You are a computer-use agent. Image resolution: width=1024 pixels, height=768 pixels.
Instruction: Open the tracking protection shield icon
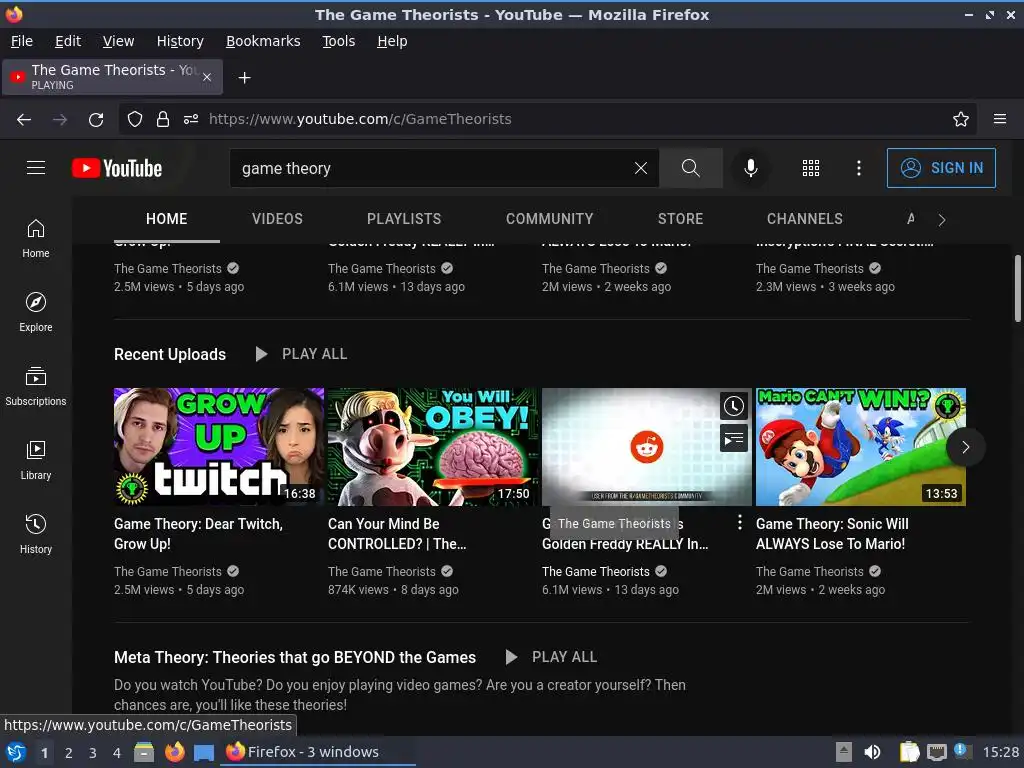pos(135,119)
